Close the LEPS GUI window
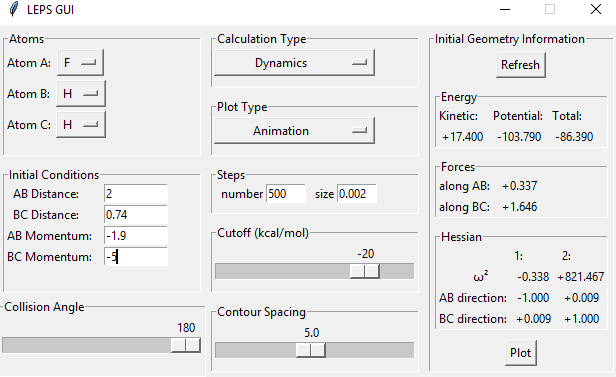The height and width of the screenshot is (377, 616). coord(596,9)
